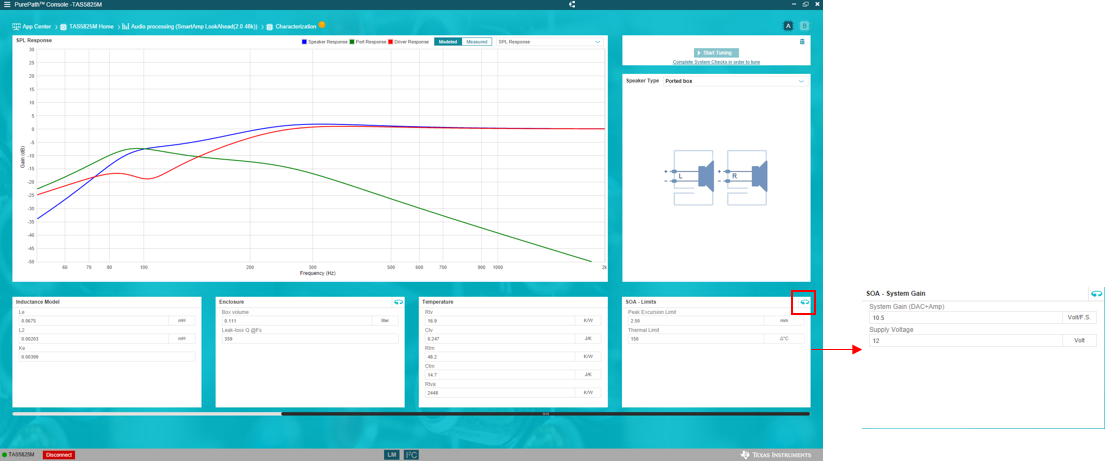Open the Box volume liter unit selector
Image resolution: width=1106 pixels, height=461 pixels.
point(385,321)
